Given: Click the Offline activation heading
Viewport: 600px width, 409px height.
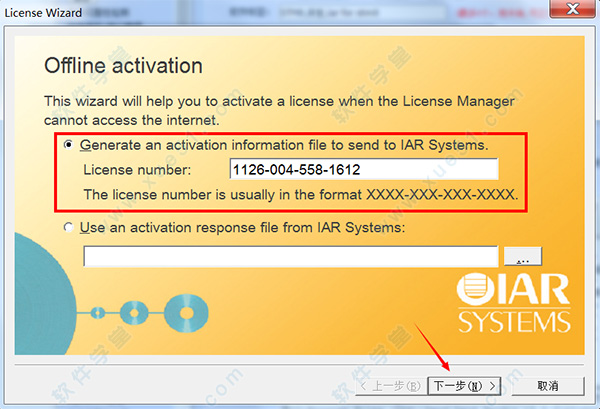Looking at the screenshot, I should [x=123, y=65].
